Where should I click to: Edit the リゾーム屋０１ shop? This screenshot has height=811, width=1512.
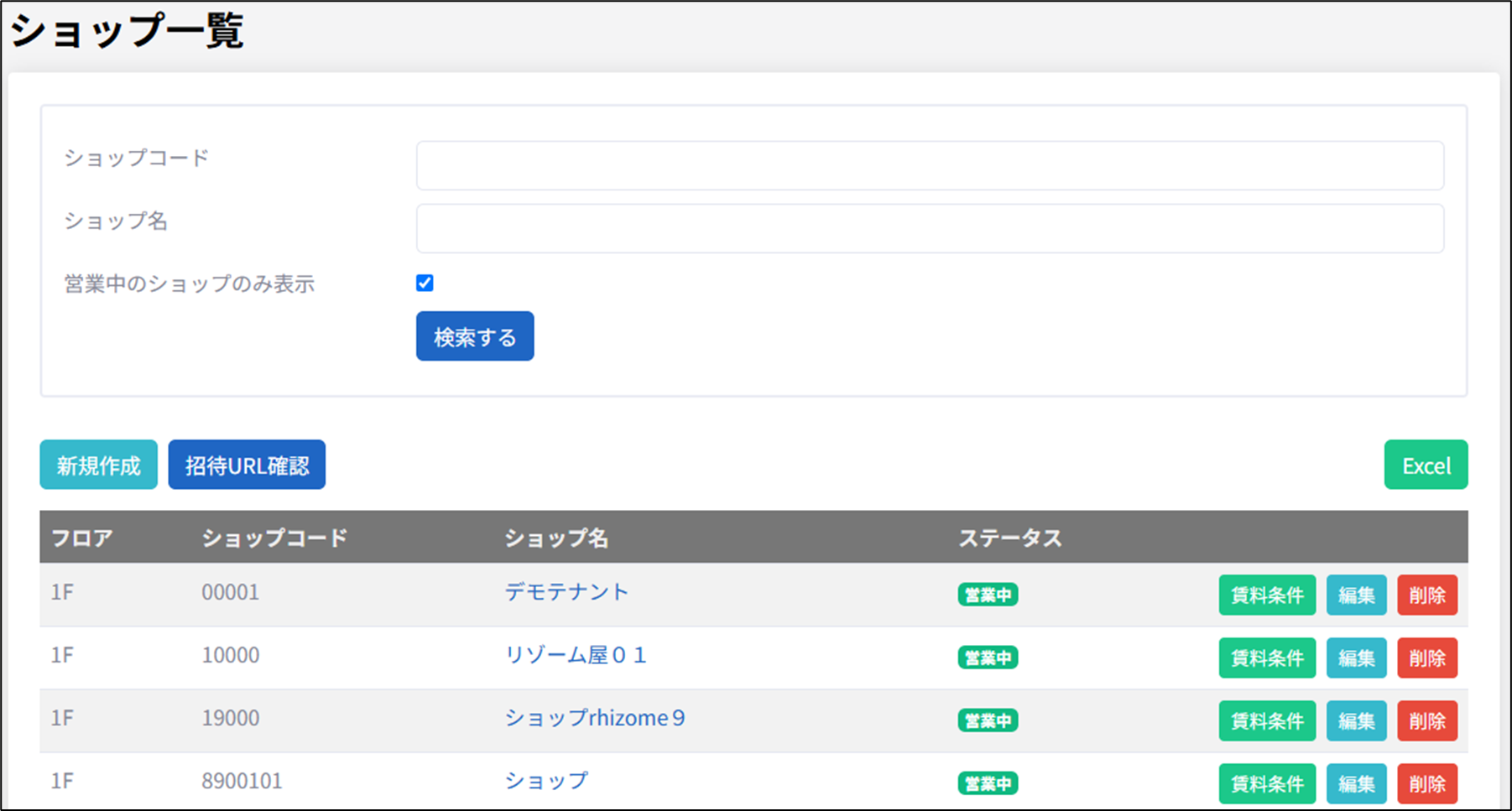[x=1356, y=658]
